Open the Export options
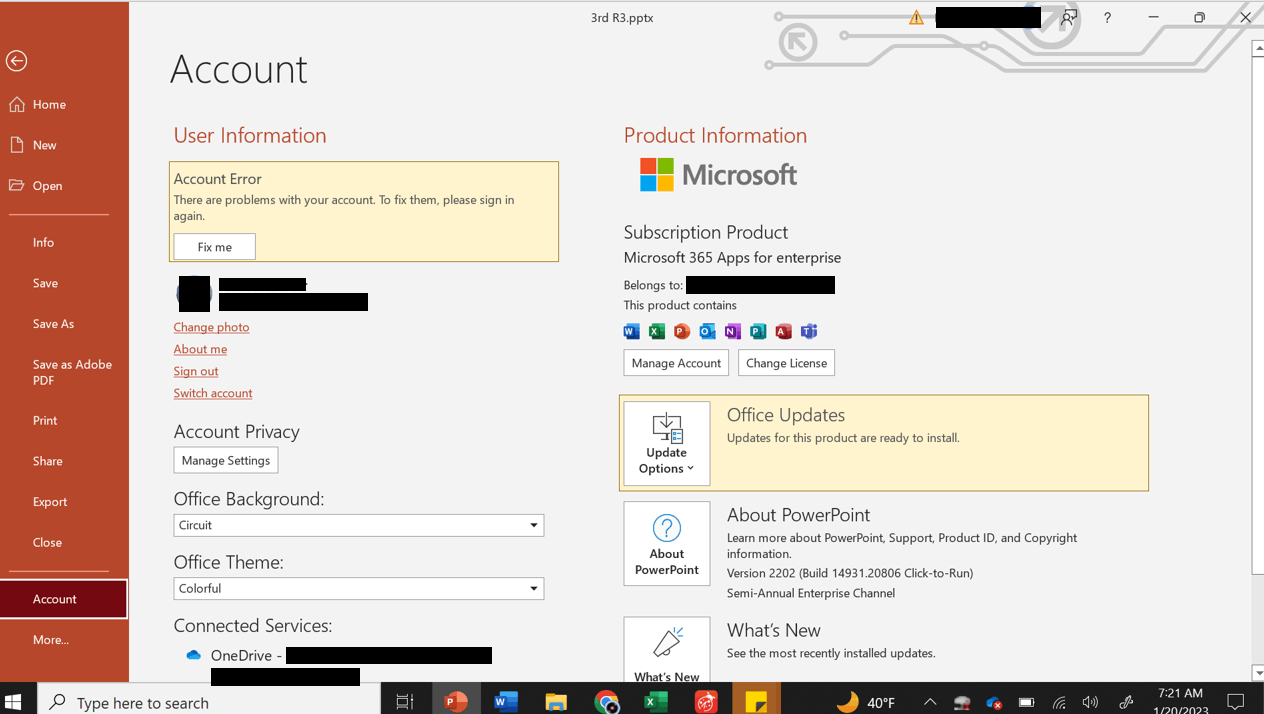Screen dimensions: 1264x714 coord(64,502)
